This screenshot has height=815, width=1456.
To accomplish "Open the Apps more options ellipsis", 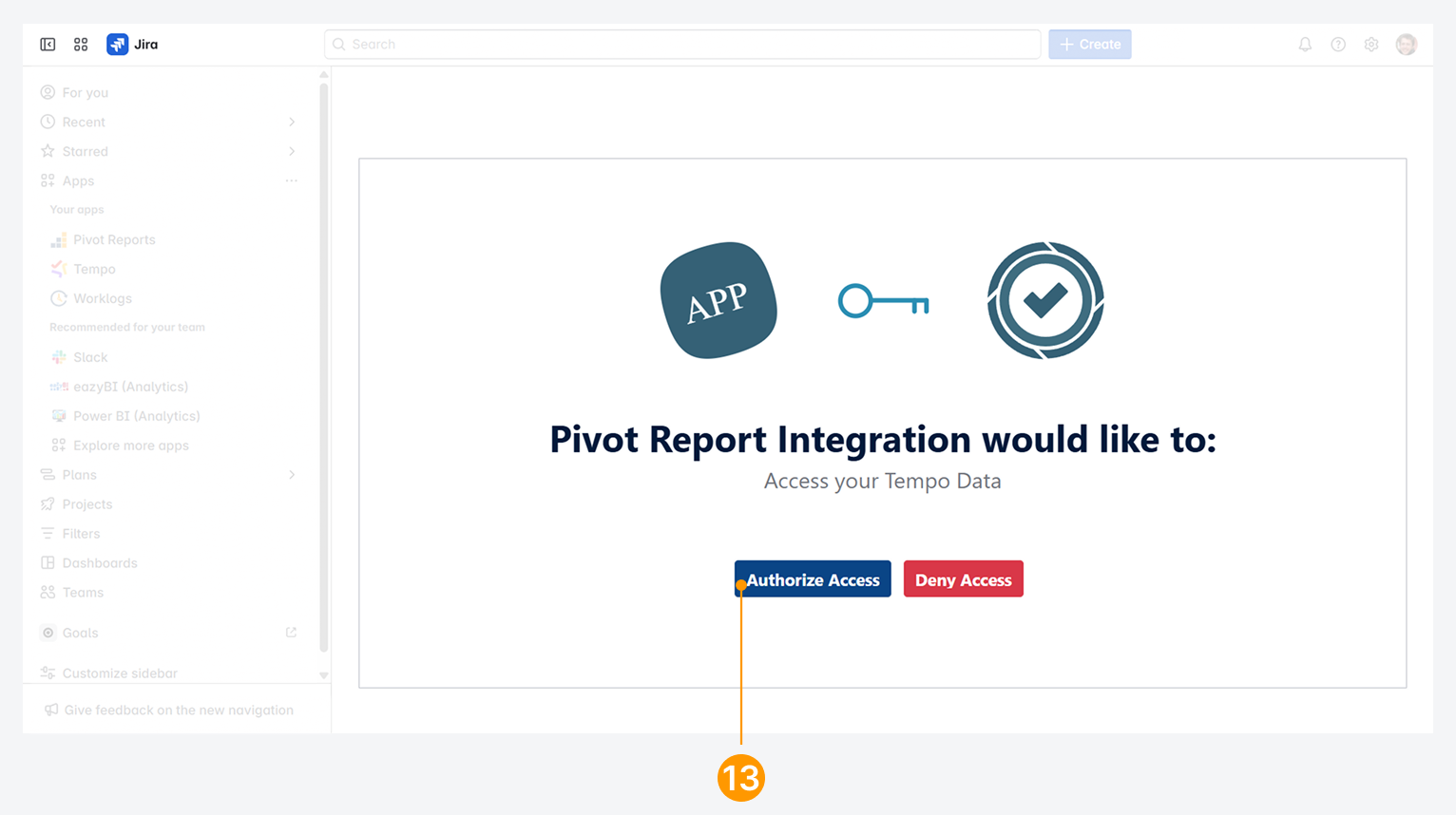I will click(x=292, y=180).
